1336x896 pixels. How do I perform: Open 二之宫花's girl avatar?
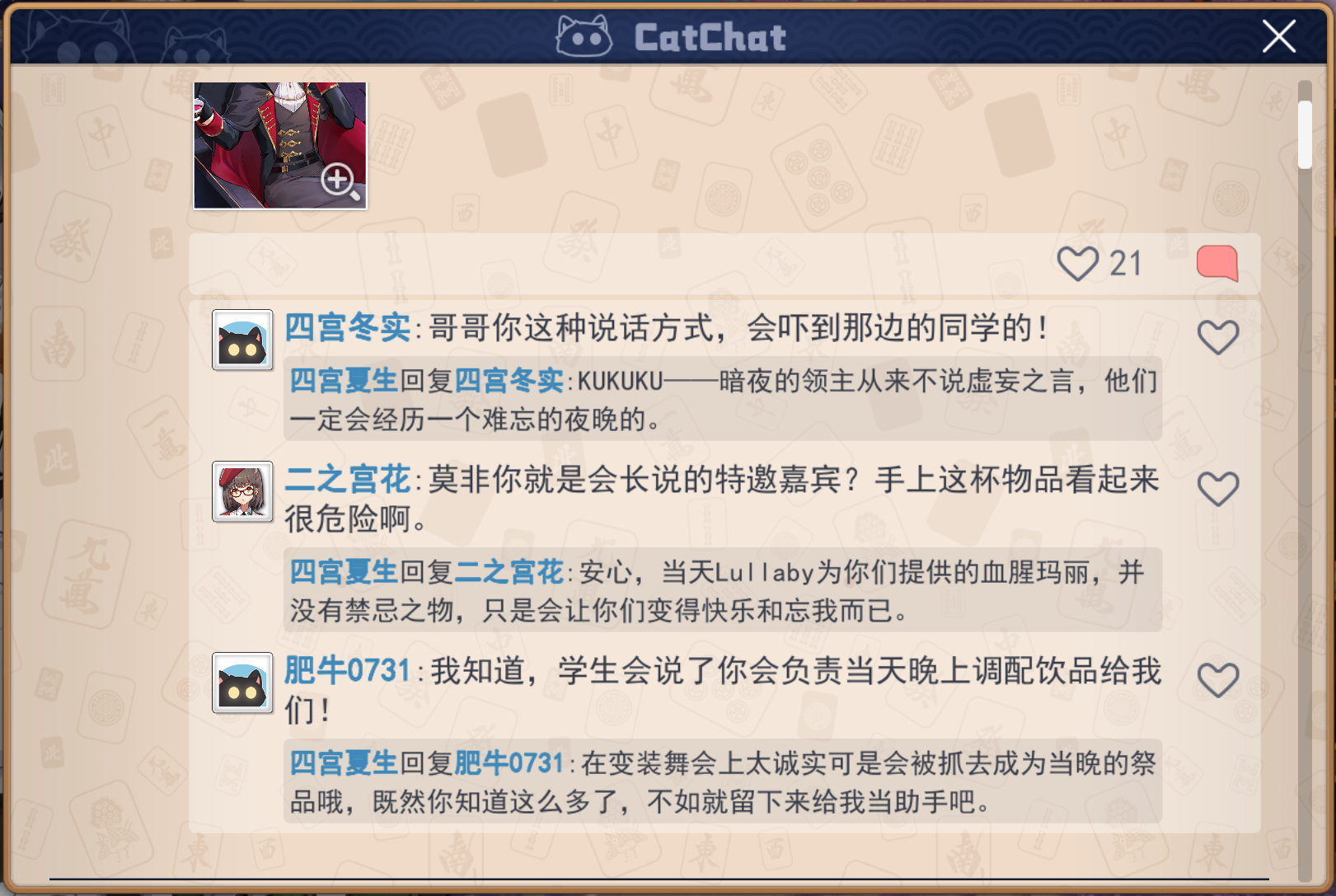(x=242, y=491)
